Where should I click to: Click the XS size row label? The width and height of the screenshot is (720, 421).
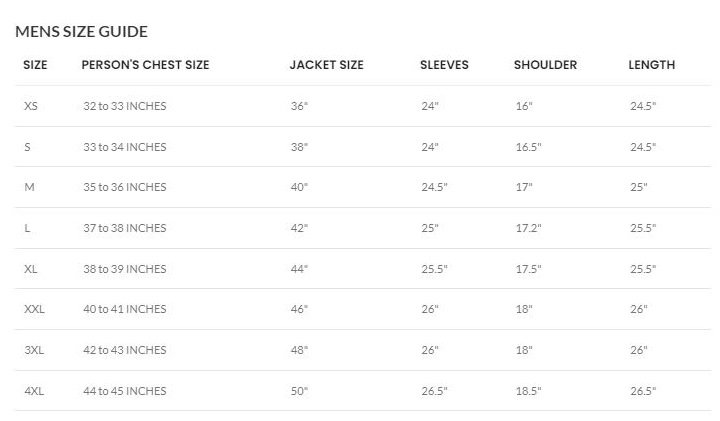click(31, 106)
